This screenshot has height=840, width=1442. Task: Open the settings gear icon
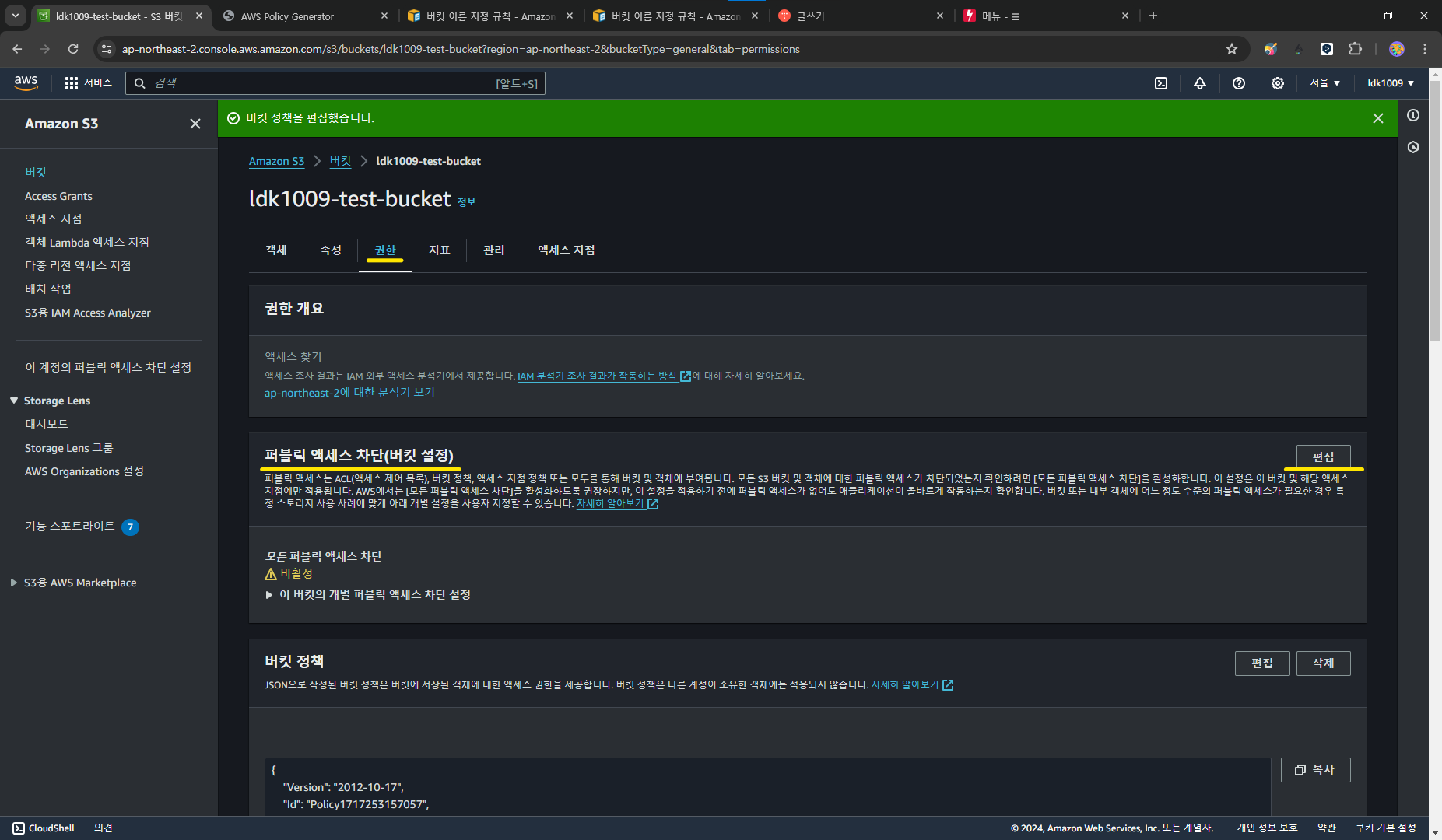tap(1278, 83)
